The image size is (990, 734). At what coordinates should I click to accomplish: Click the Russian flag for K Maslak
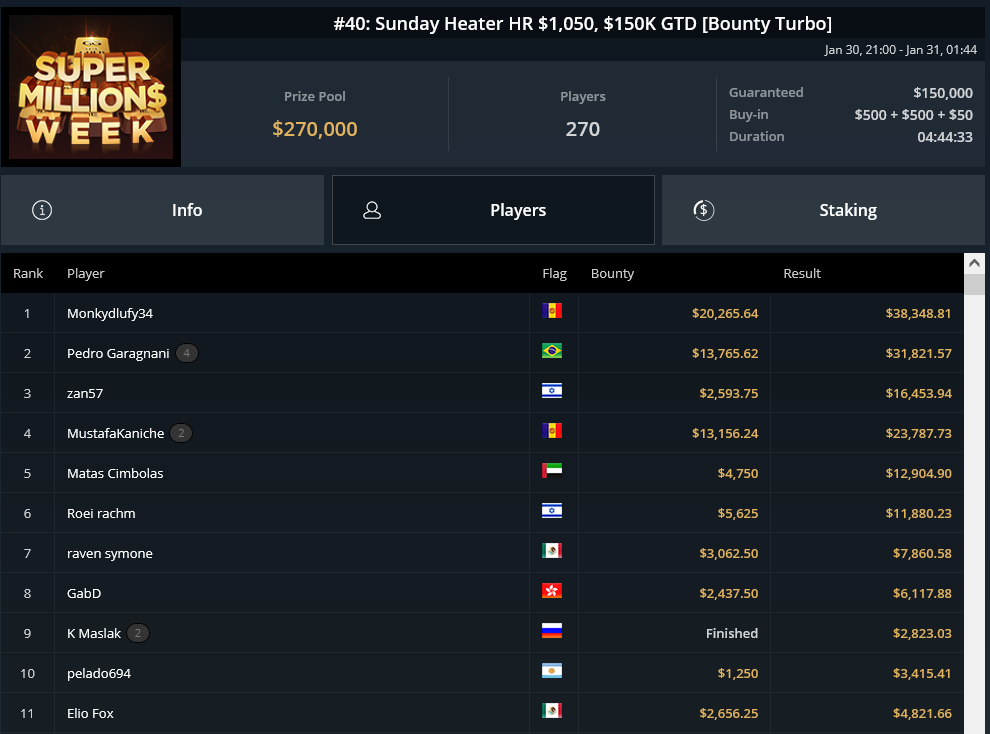tap(552, 630)
